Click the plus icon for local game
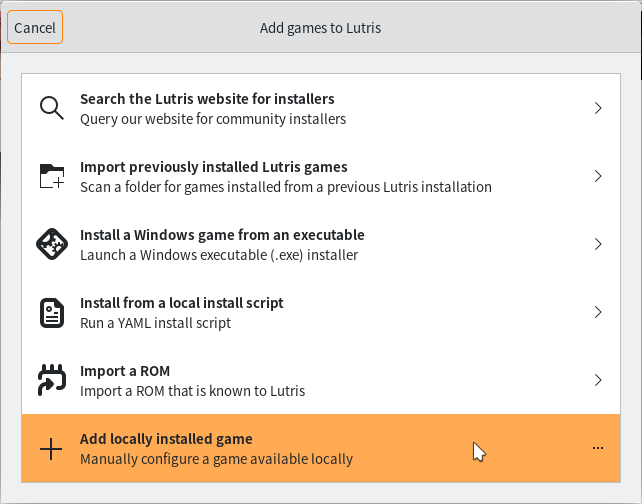 click(x=51, y=449)
